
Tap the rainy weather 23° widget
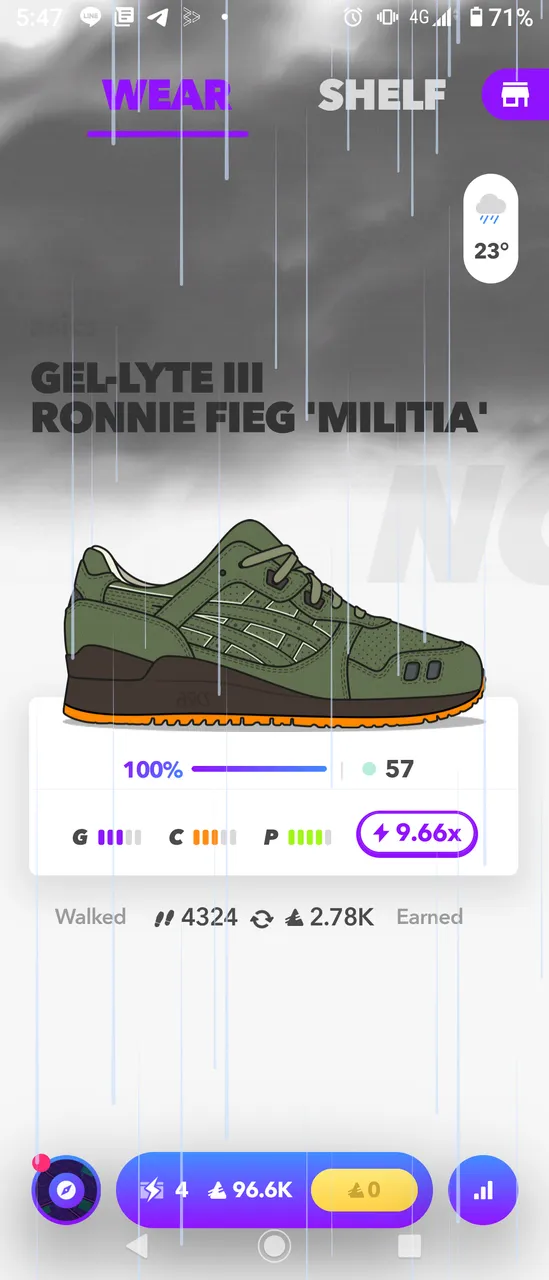pos(491,229)
